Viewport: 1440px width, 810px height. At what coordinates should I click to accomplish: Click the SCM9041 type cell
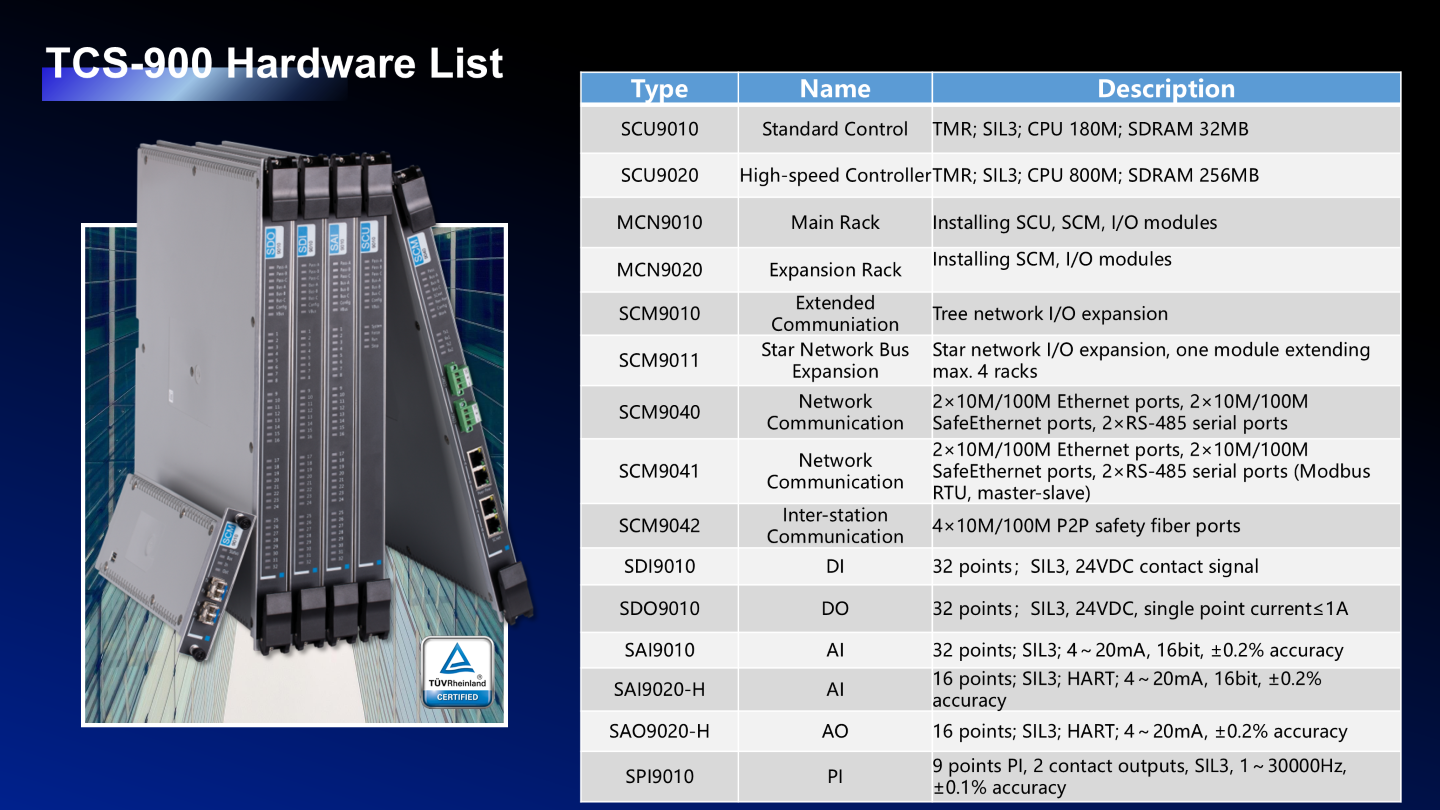coord(659,470)
